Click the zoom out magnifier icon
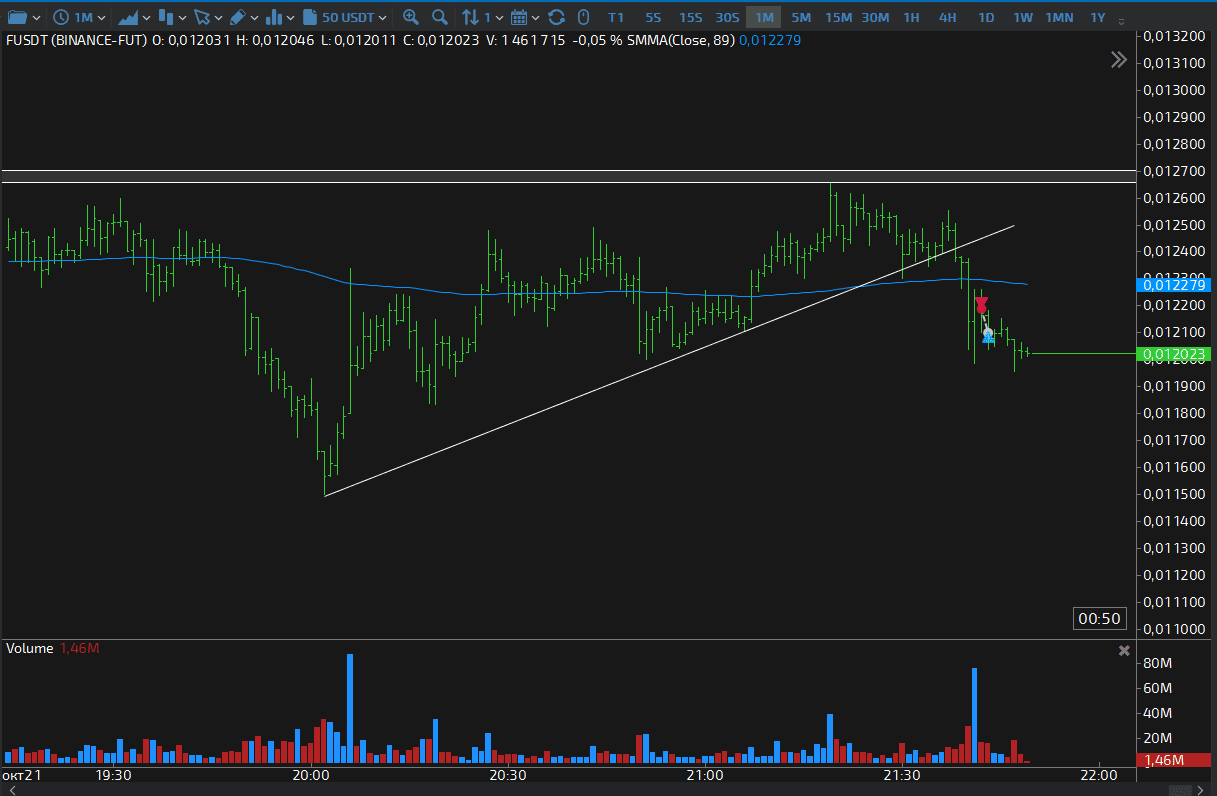Viewport: 1217px width, 796px height. tap(439, 17)
